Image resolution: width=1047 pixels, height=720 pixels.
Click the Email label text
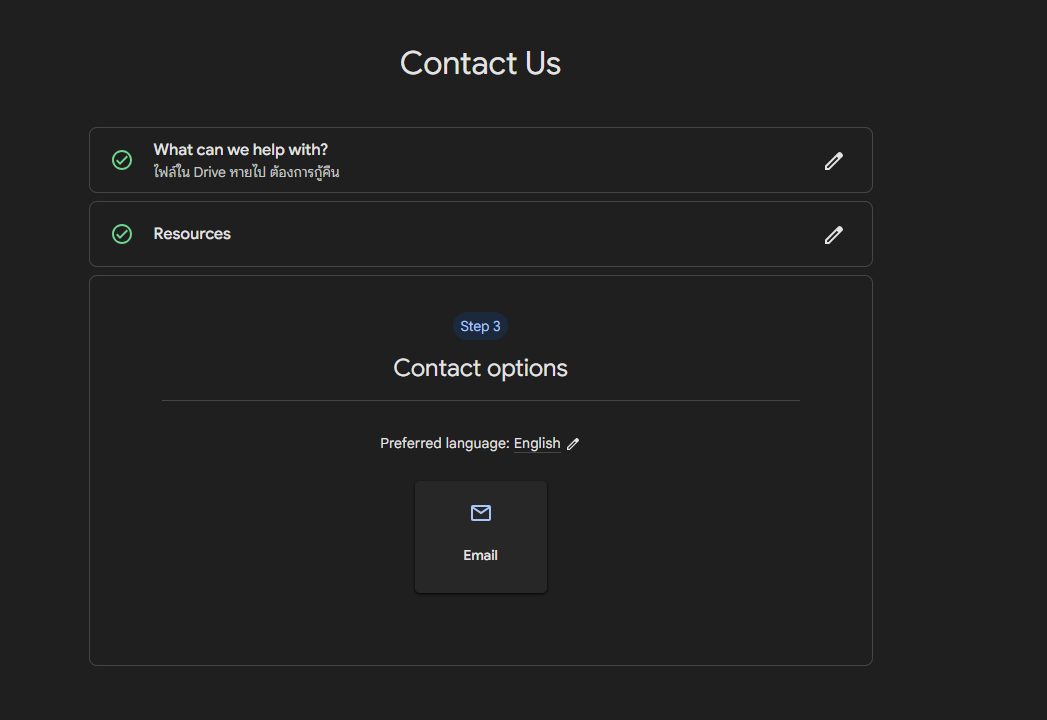(480, 556)
